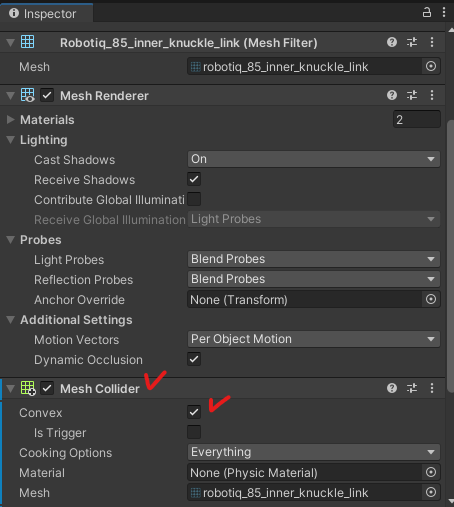Viewport: 454px width, 507px height.
Task: Click the Mesh Filter component grid icon
Action: pyautogui.click(x=27, y=42)
